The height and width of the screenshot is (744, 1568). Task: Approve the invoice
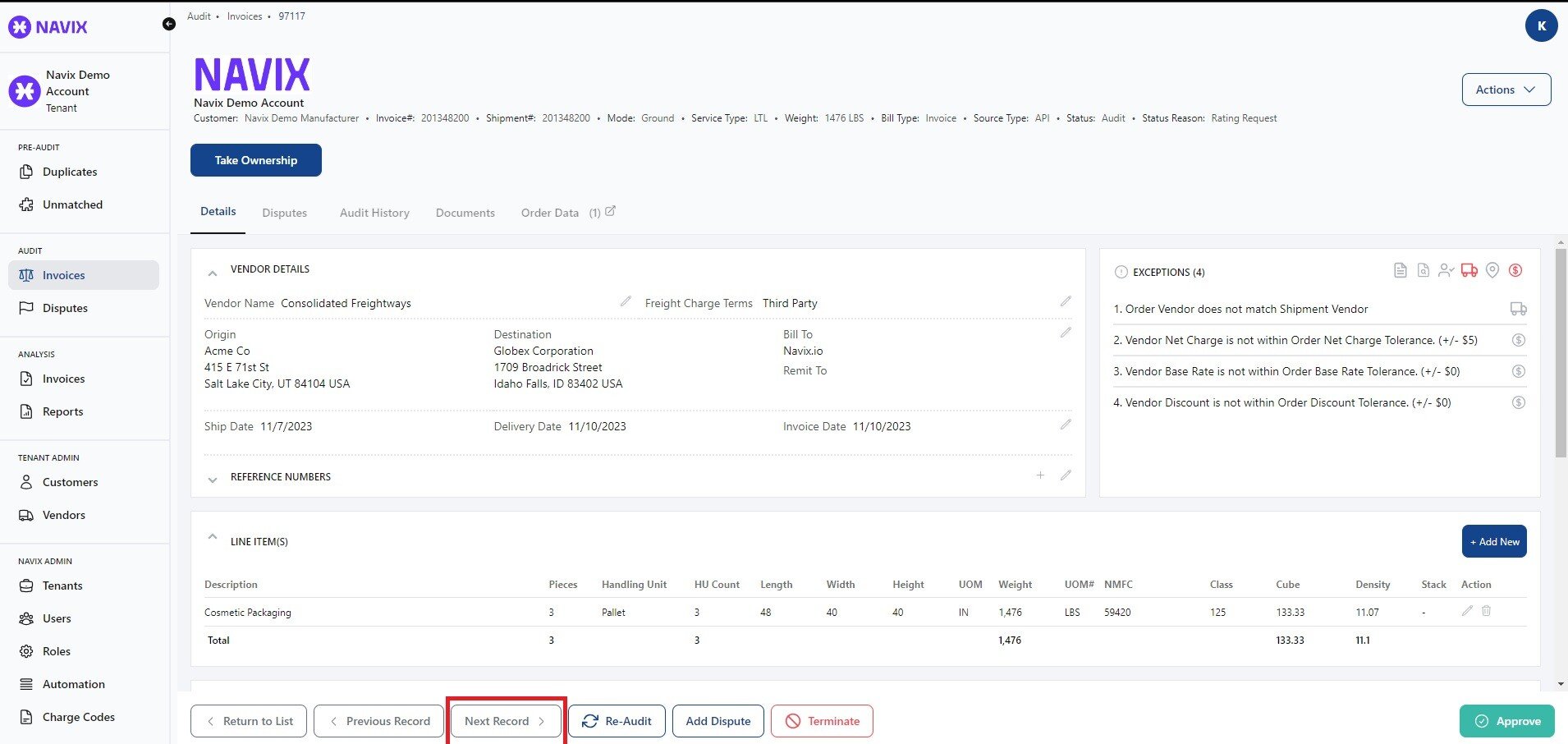pos(1506,721)
